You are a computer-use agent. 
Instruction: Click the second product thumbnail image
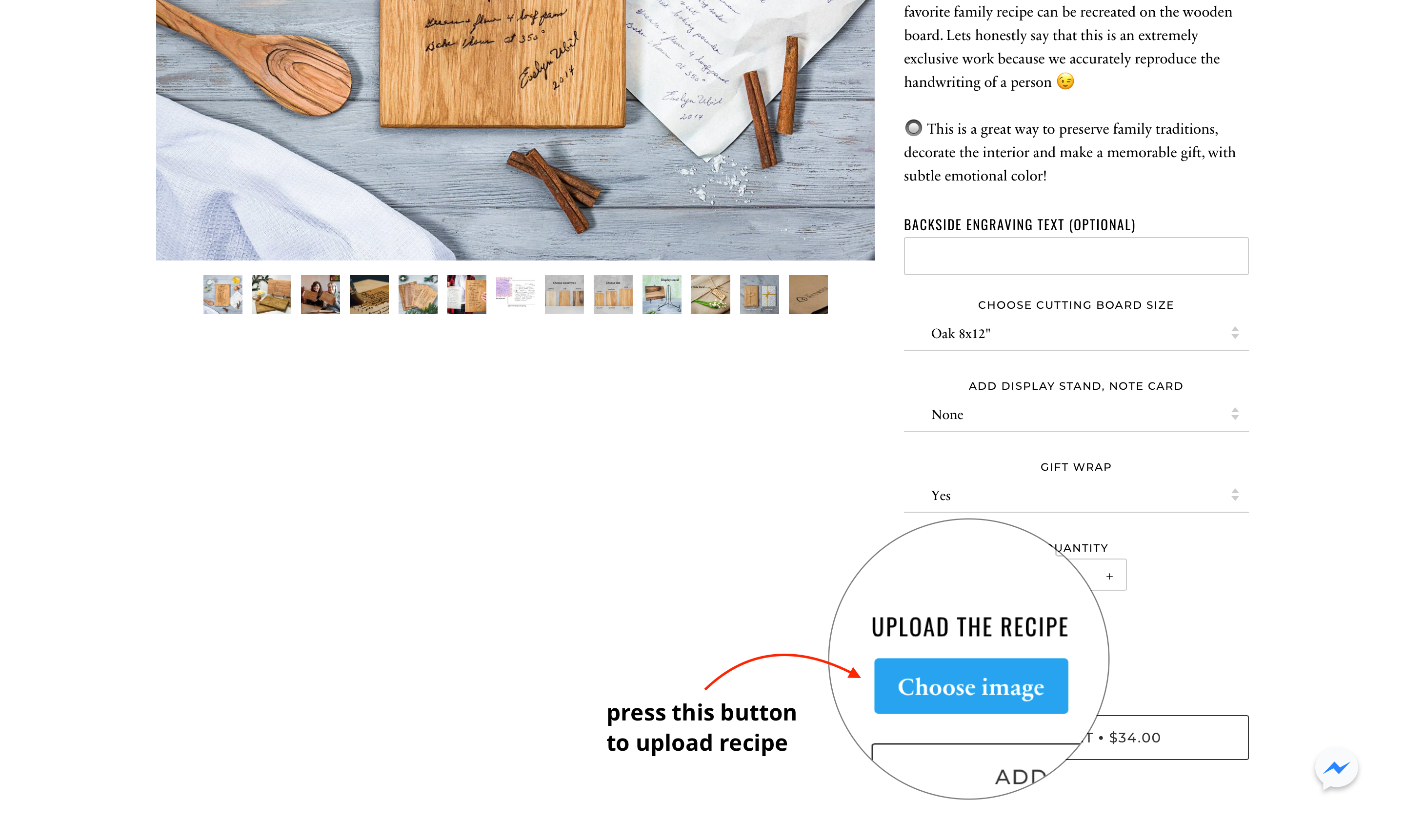point(271,294)
